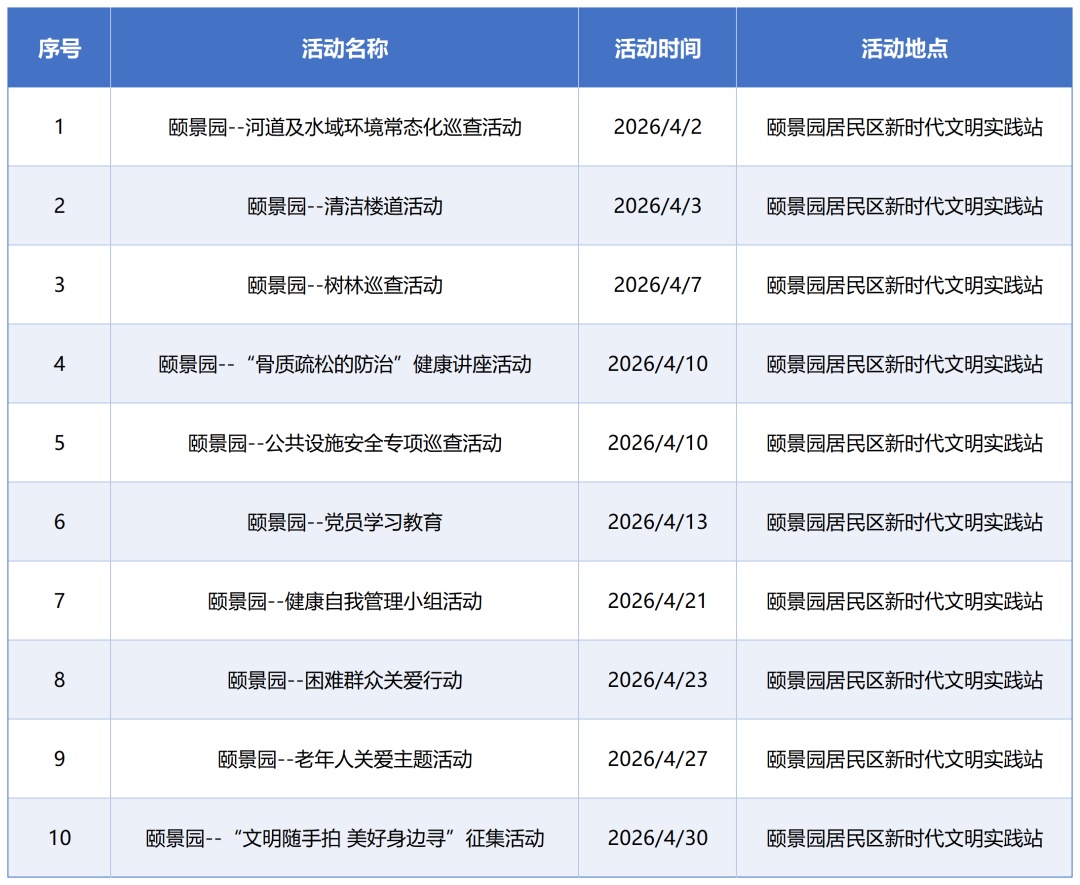Click the date 2026/4/13

point(657,522)
